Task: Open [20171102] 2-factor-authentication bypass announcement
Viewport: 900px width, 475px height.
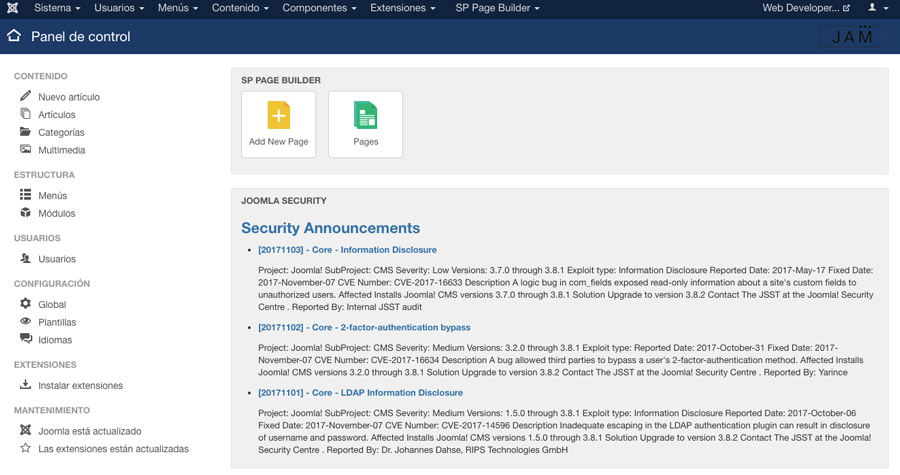Action: [364, 327]
